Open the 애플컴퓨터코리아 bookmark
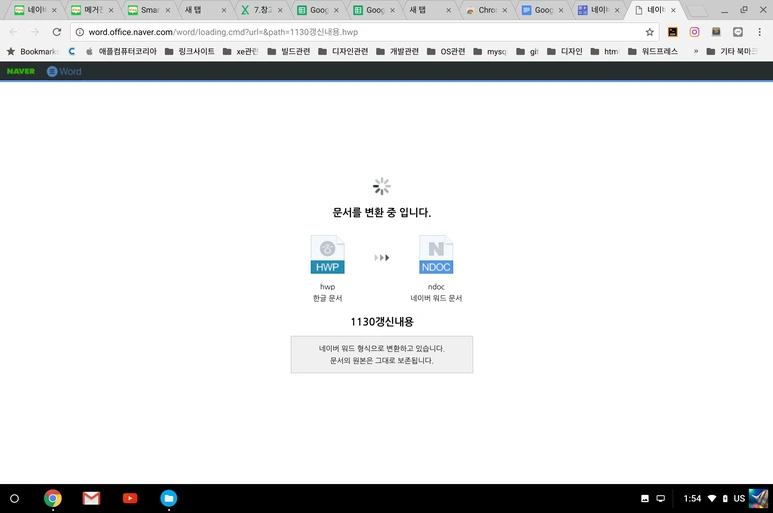 pos(121,51)
